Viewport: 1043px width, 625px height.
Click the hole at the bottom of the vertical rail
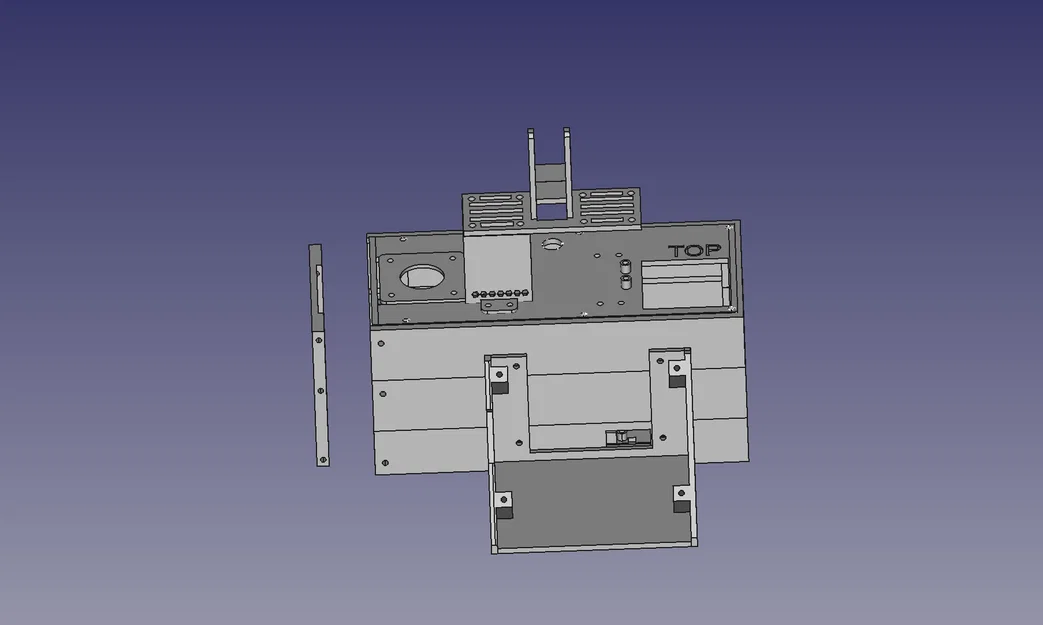pyautogui.click(x=322, y=458)
